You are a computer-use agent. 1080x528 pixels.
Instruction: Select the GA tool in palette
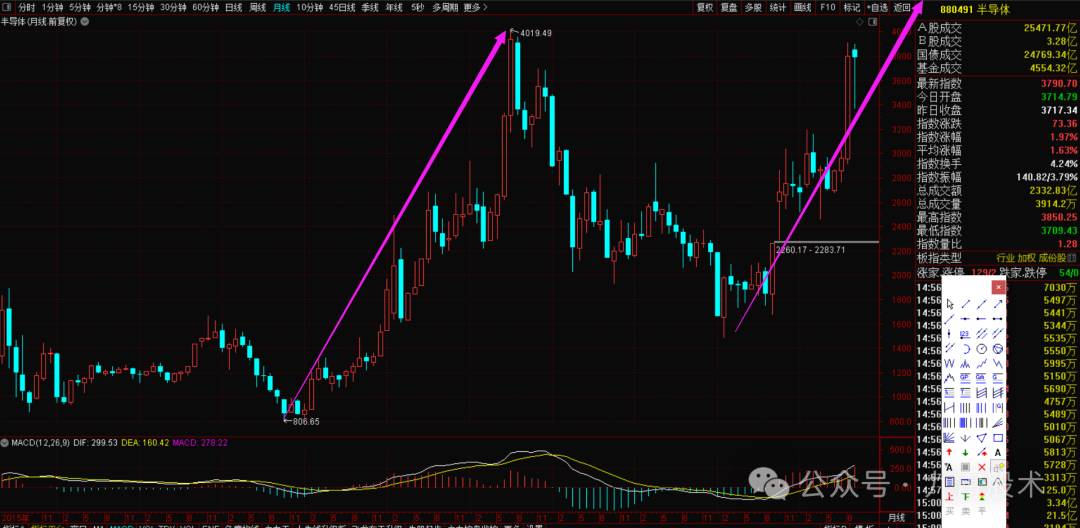(982, 377)
